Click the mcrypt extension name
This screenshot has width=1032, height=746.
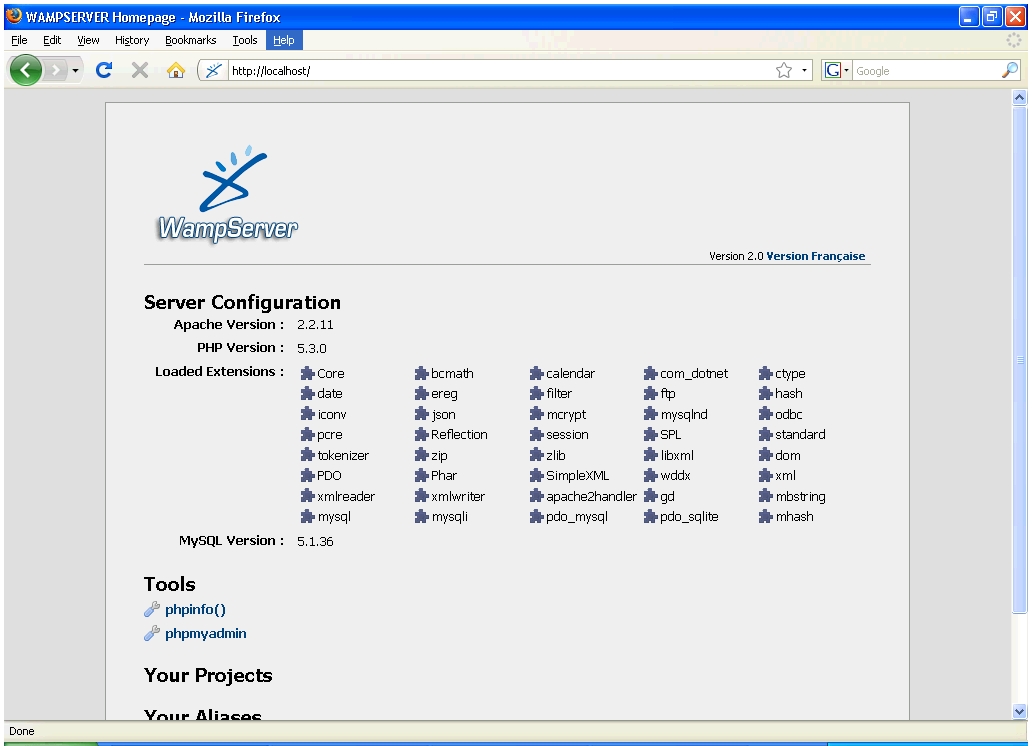tap(566, 415)
